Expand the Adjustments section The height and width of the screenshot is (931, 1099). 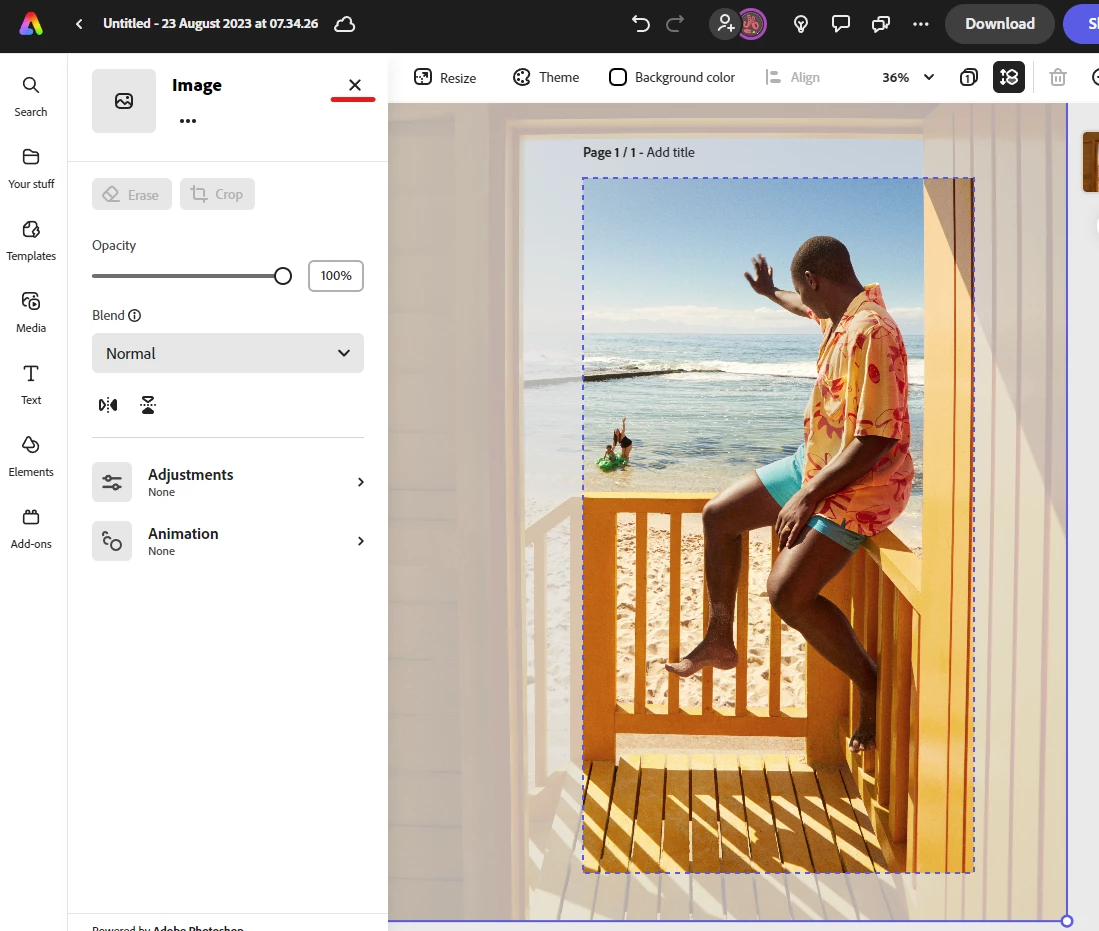pos(228,482)
